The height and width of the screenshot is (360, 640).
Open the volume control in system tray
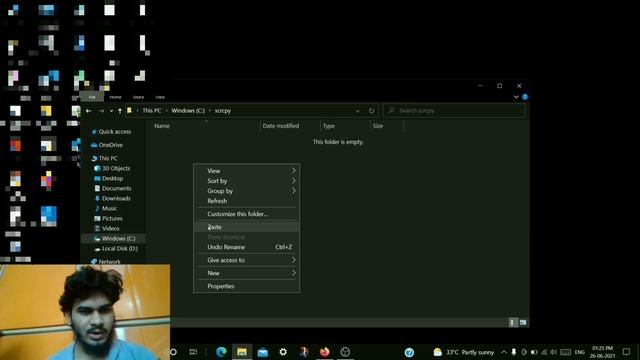(x=553, y=352)
